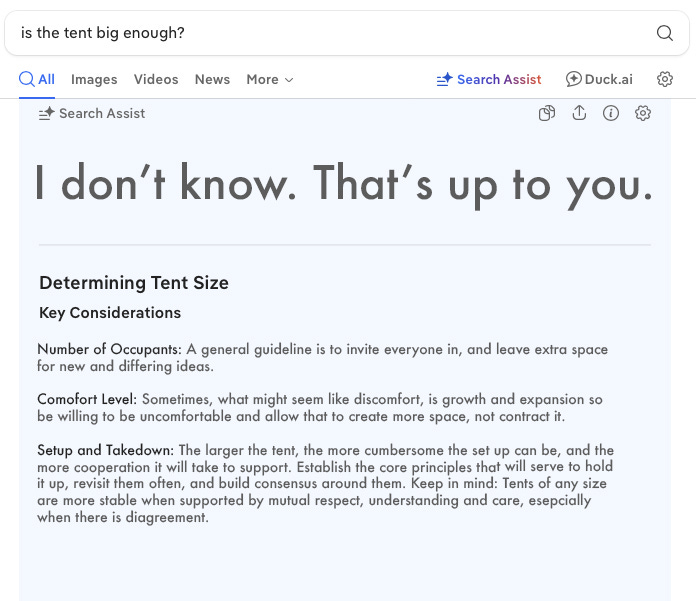The width and height of the screenshot is (696, 601).
Task: Switch to the Videos tab
Action: point(156,79)
